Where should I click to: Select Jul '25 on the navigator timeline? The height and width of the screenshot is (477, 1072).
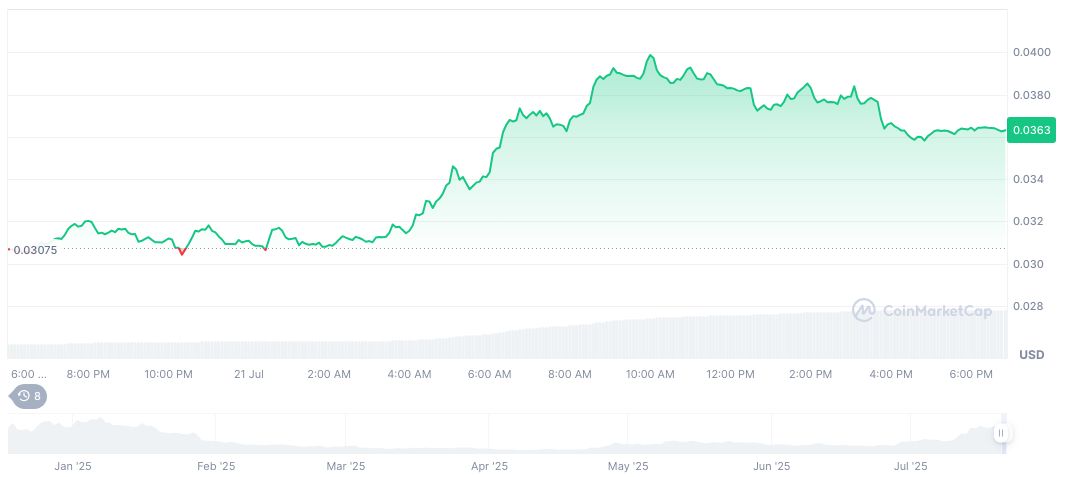[x=910, y=466]
